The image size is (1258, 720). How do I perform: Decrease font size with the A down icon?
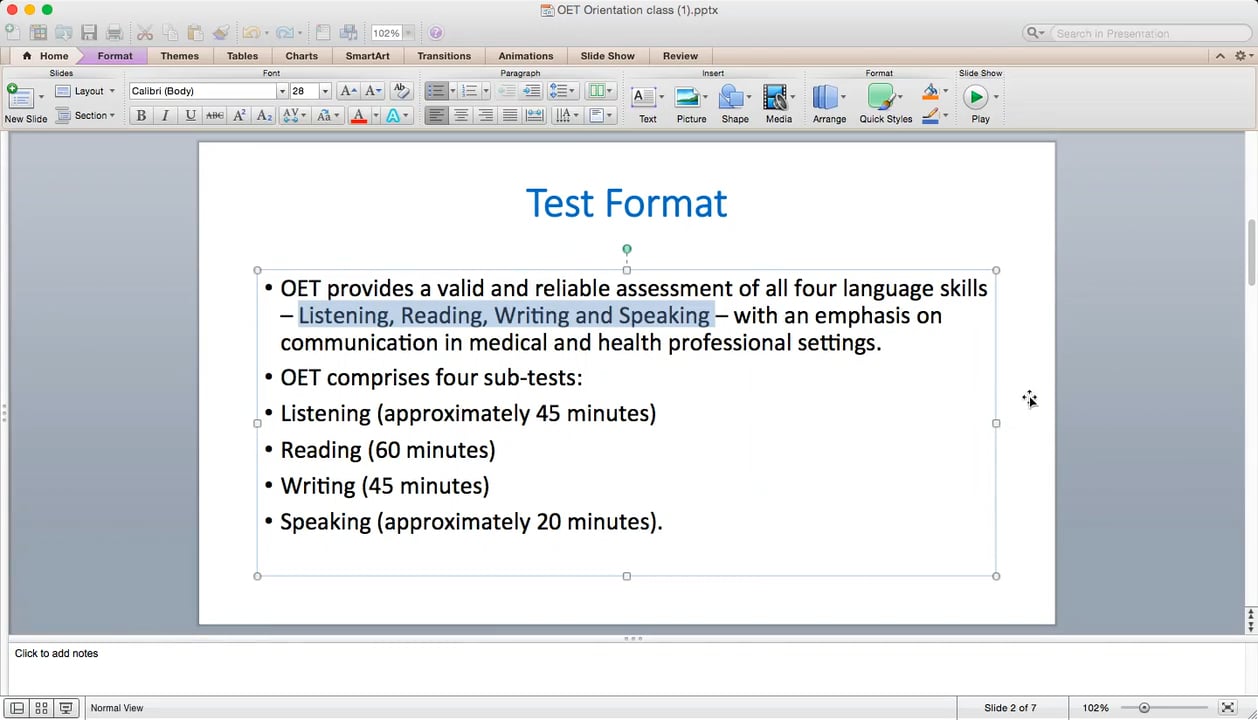pos(373,91)
